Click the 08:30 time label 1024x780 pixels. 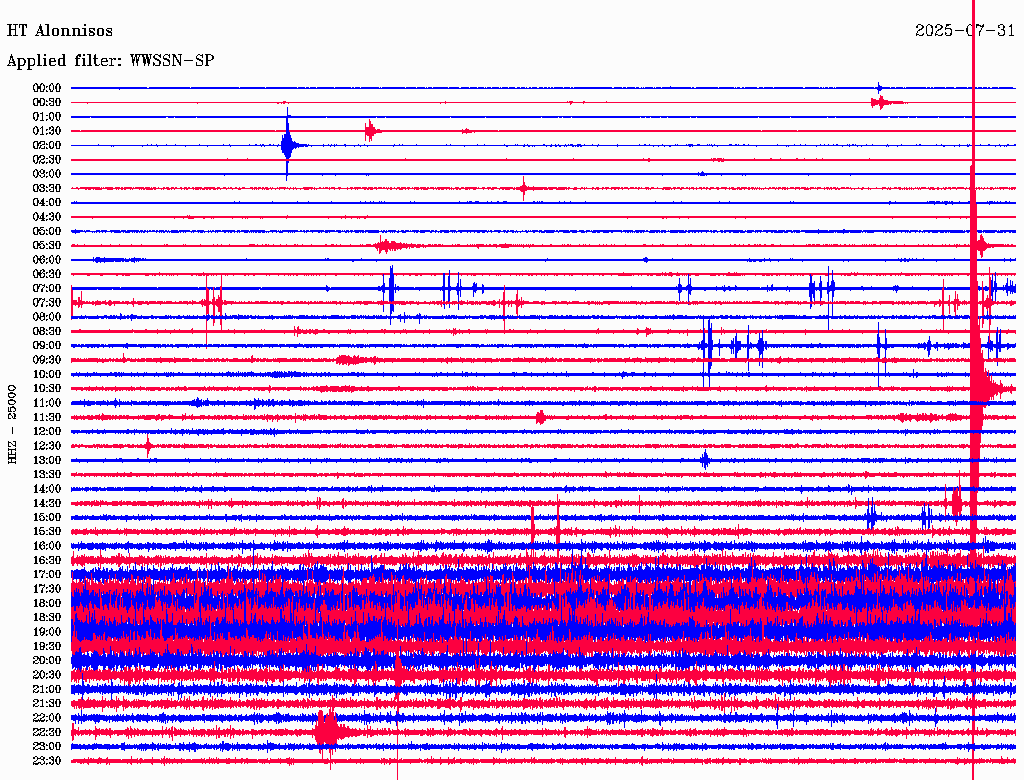[x=47, y=331]
